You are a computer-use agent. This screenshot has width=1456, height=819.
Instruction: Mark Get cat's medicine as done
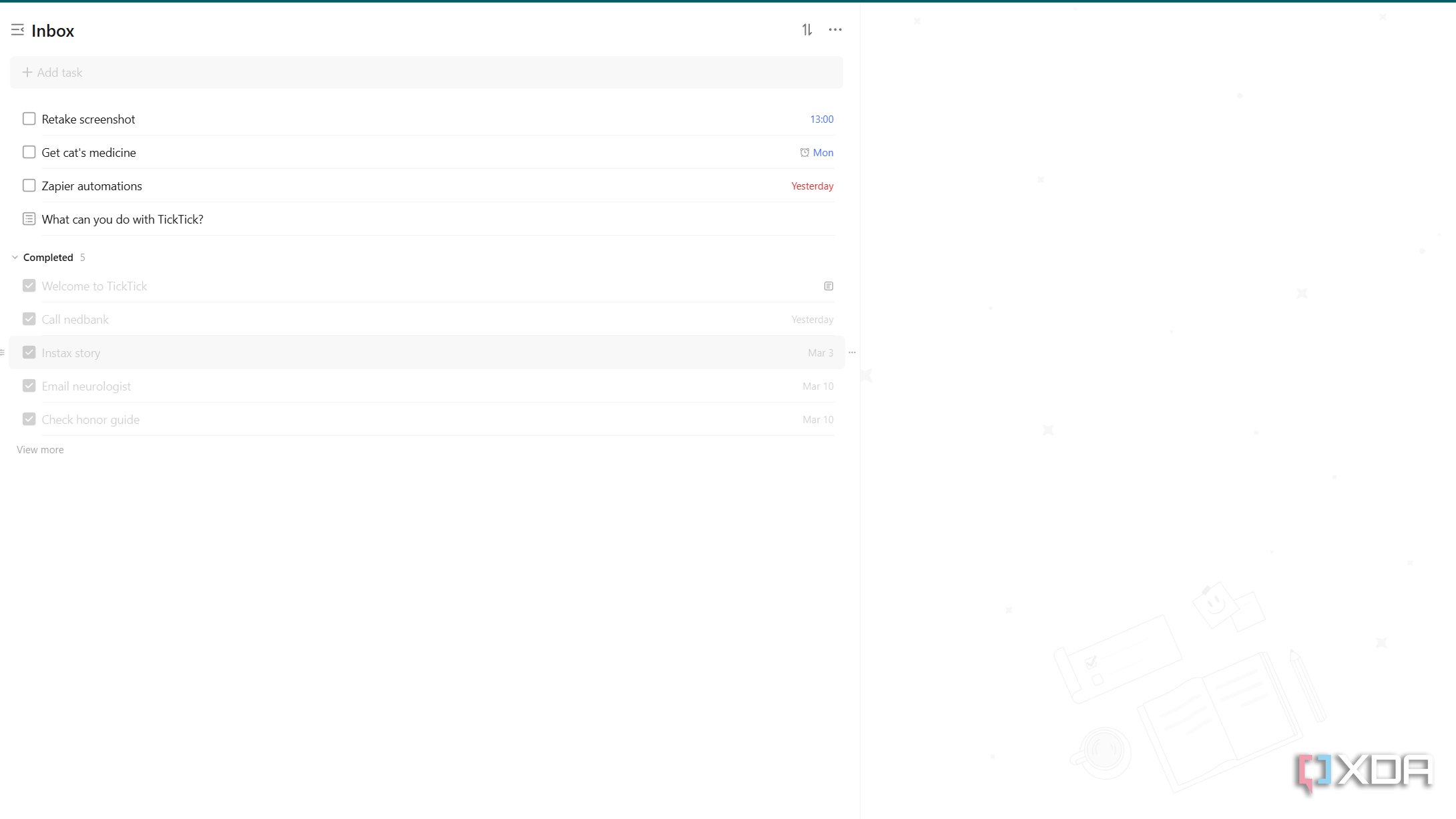pos(29,152)
